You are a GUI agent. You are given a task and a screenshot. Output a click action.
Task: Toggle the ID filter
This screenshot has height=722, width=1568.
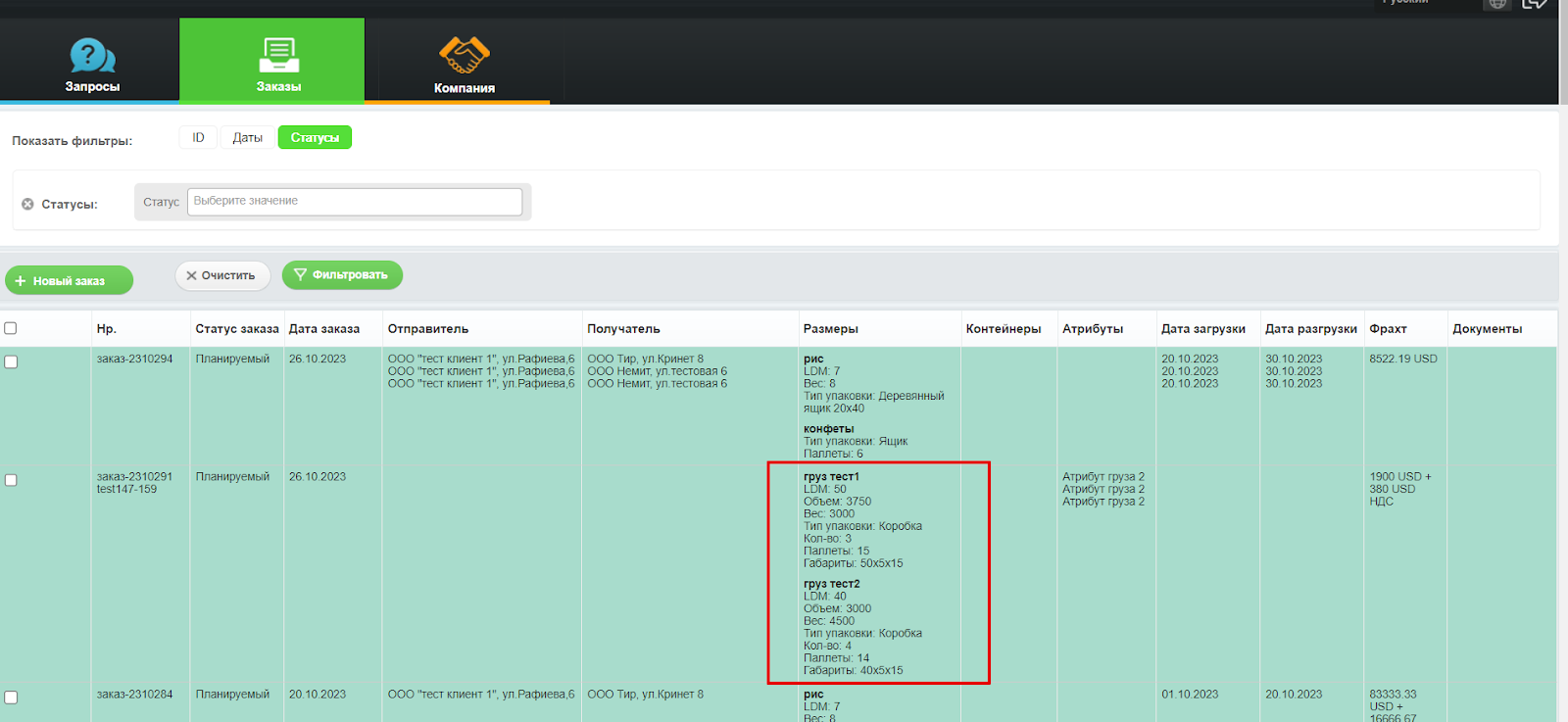tap(198, 138)
